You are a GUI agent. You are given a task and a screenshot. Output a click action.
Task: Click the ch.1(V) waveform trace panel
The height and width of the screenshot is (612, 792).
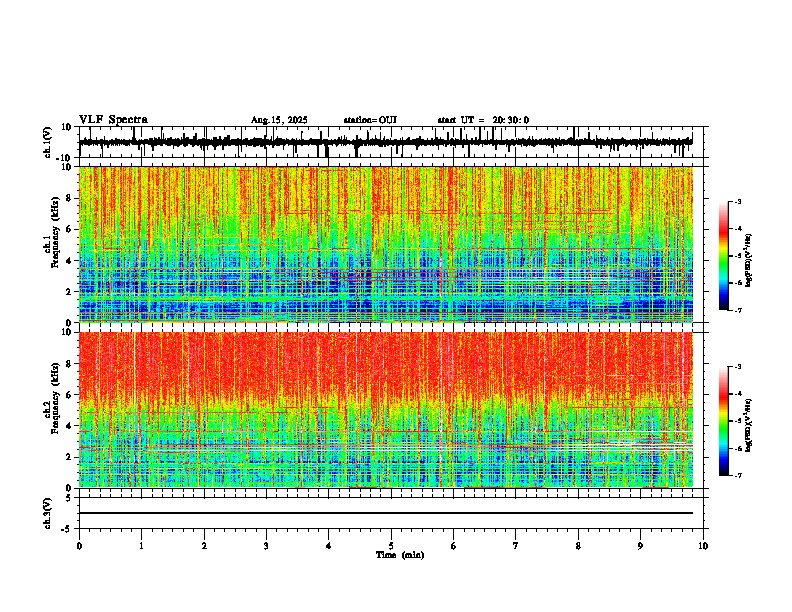393,142
